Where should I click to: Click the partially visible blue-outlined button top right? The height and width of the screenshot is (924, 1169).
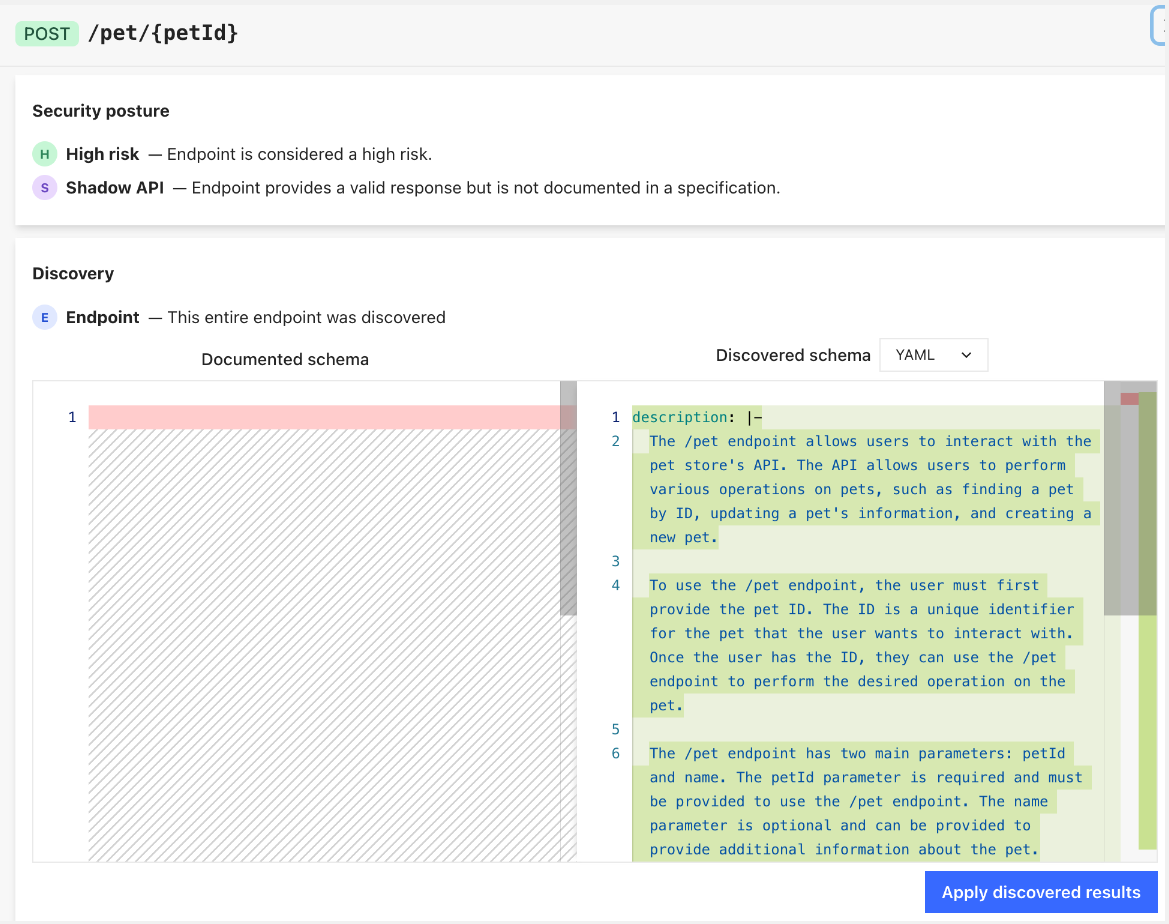pos(1160,25)
